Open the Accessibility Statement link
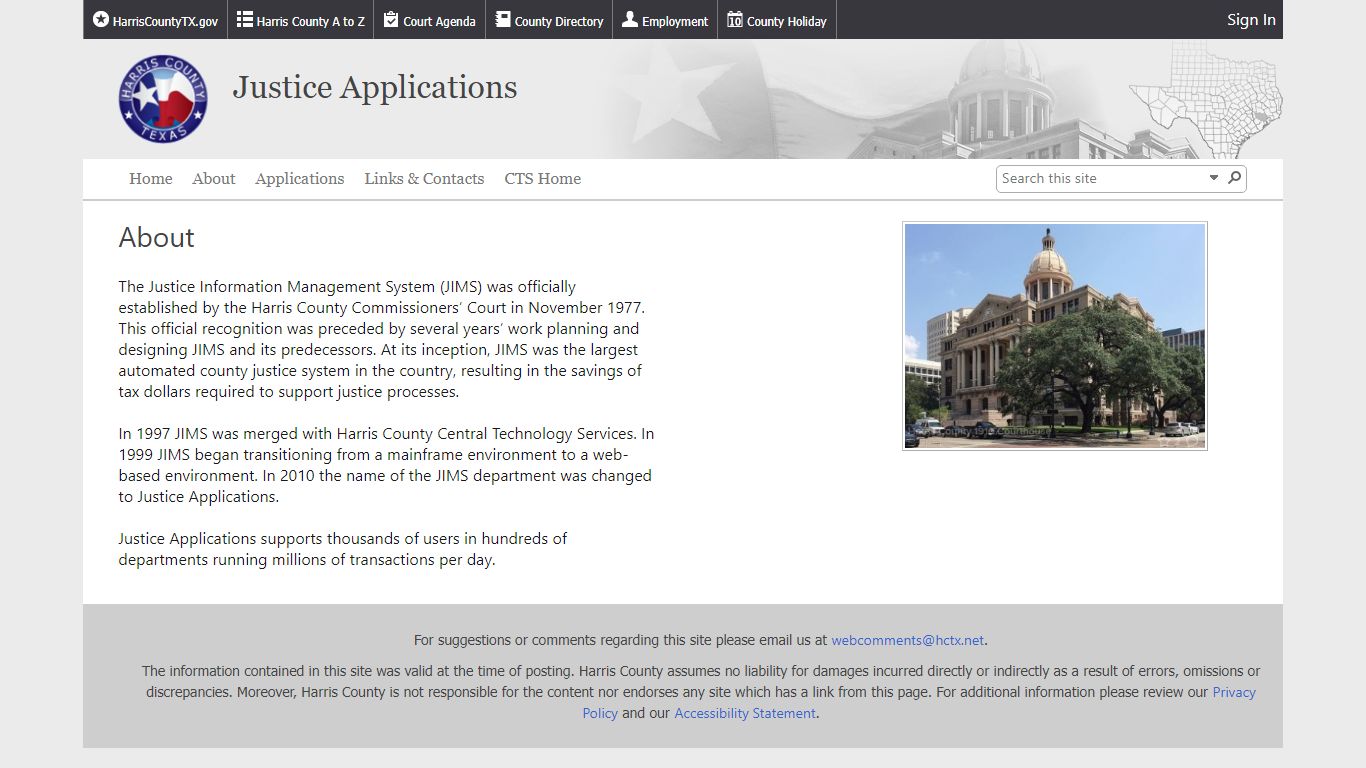Screen dimensions: 1366x768 [745, 713]
